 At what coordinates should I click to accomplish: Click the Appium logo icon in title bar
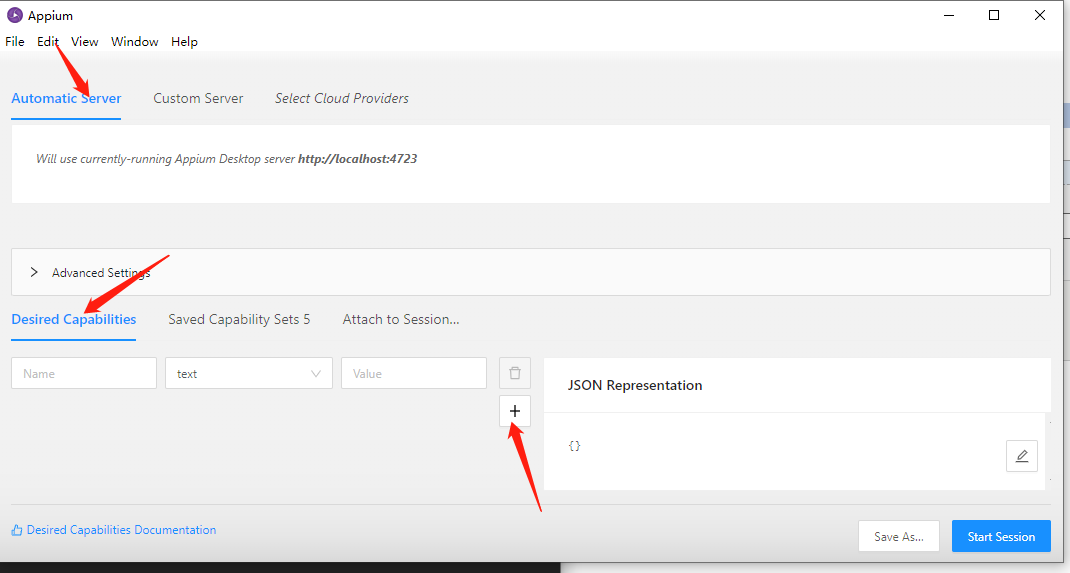pos(14,15)
